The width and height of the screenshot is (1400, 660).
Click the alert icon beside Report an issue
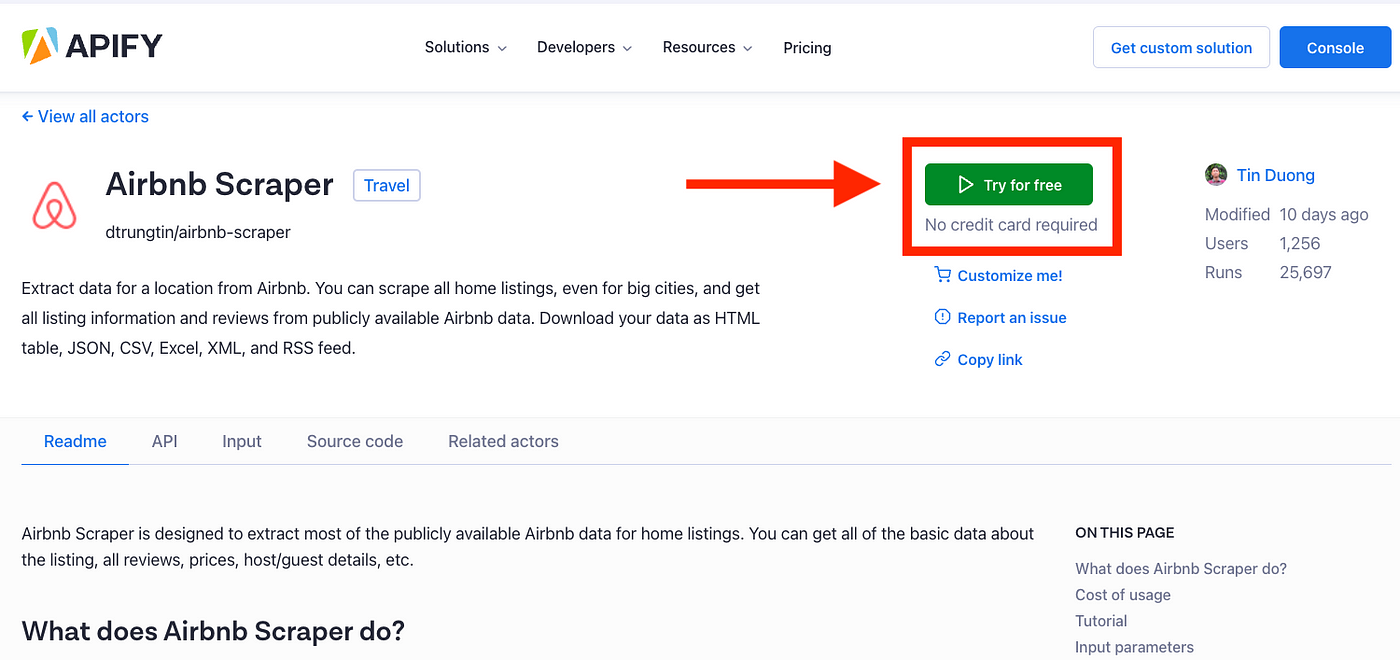tap(942, 317)
